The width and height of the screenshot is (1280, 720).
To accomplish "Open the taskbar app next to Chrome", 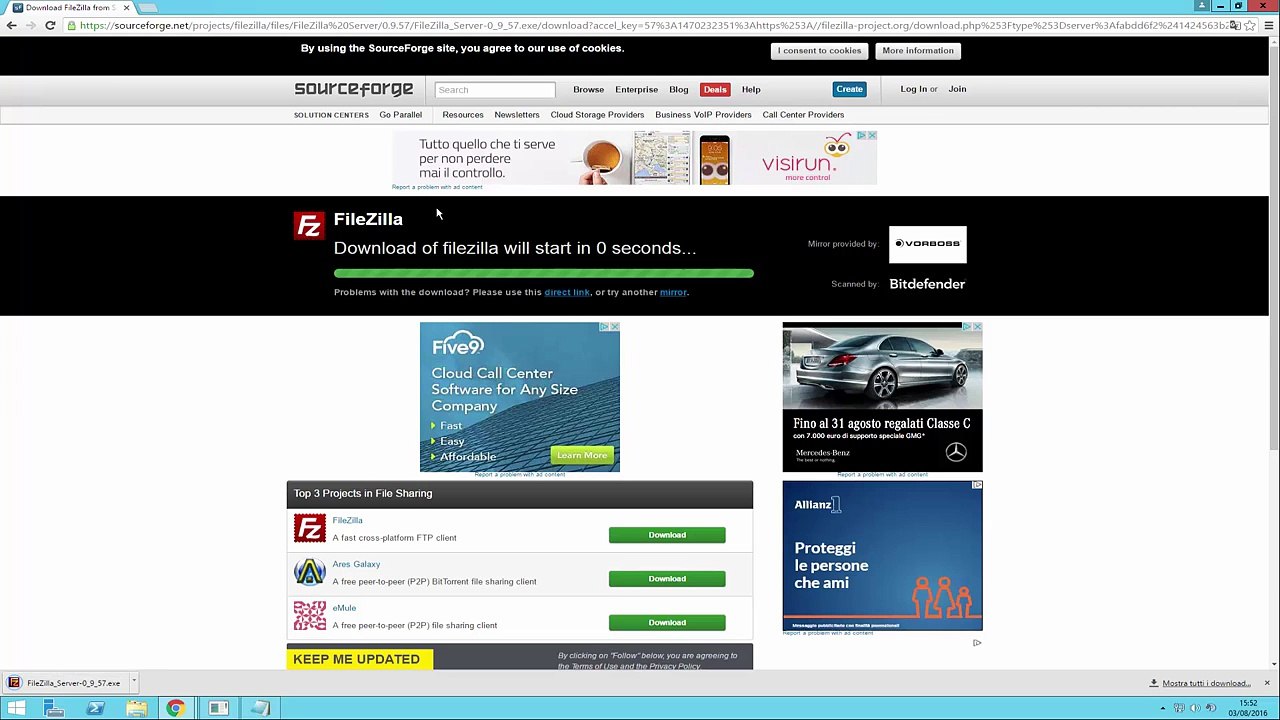I will [x=218, y=708].
